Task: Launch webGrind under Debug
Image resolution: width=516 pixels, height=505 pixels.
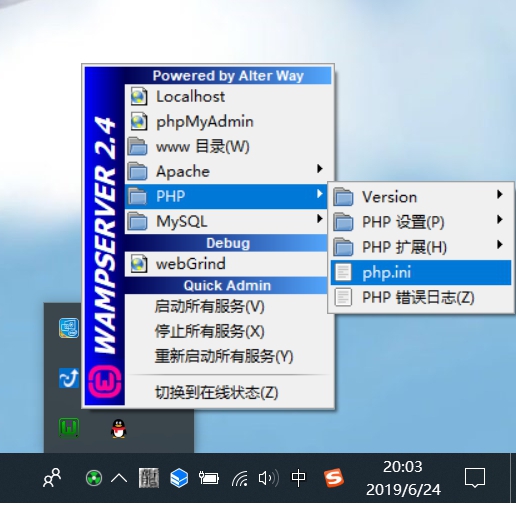Action: (226, 264)
